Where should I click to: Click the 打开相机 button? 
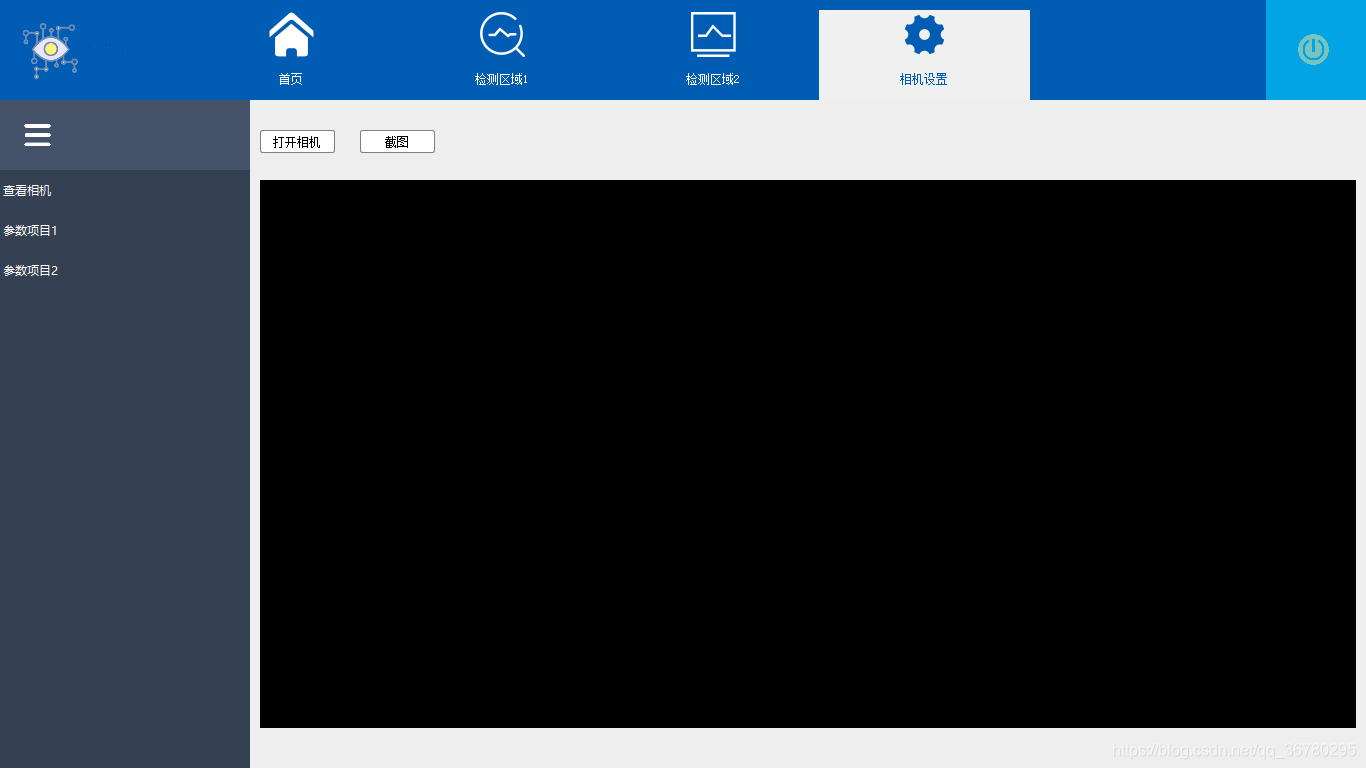coord(297,142)
